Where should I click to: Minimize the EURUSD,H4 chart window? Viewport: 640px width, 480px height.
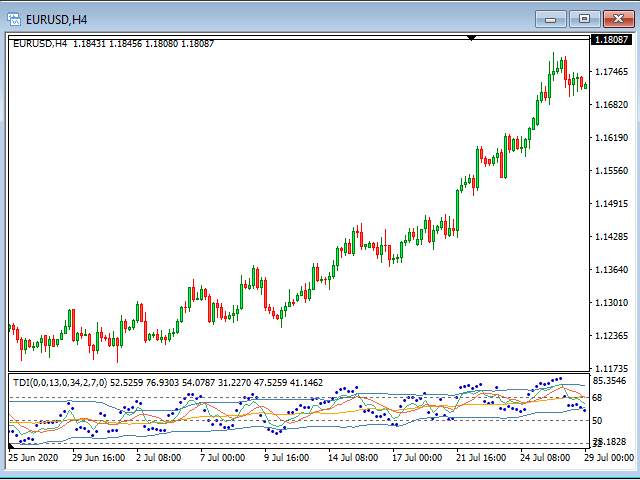[550, 18]
